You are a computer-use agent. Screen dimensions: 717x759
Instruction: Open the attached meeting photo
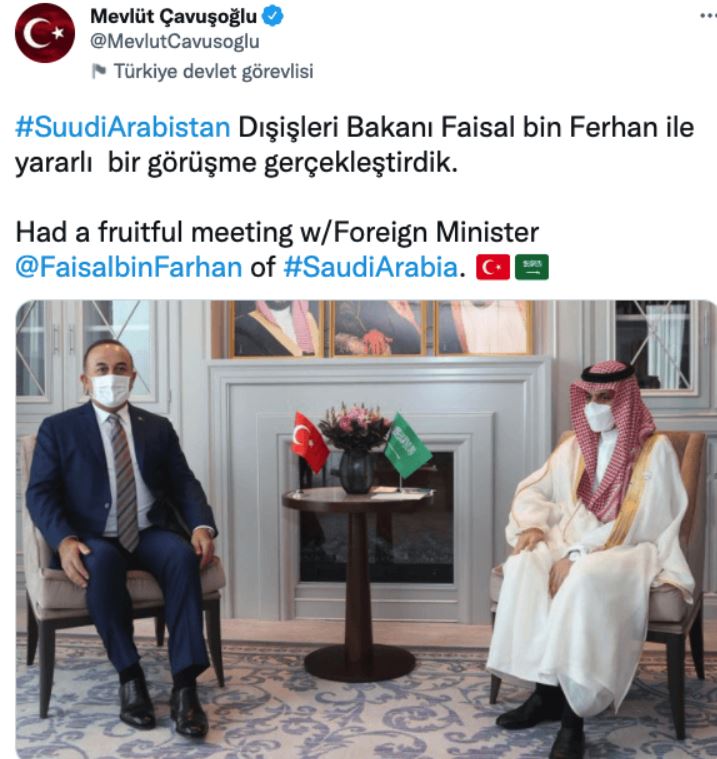click(366, 530)
